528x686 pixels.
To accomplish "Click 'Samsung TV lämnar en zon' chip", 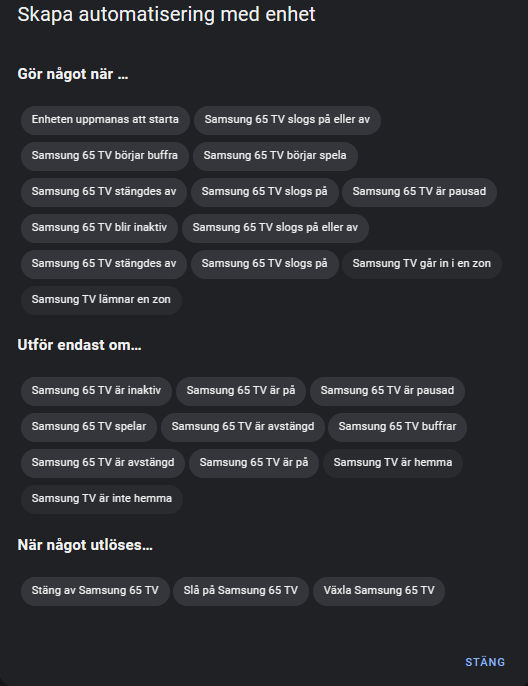I will pos(101,300).
